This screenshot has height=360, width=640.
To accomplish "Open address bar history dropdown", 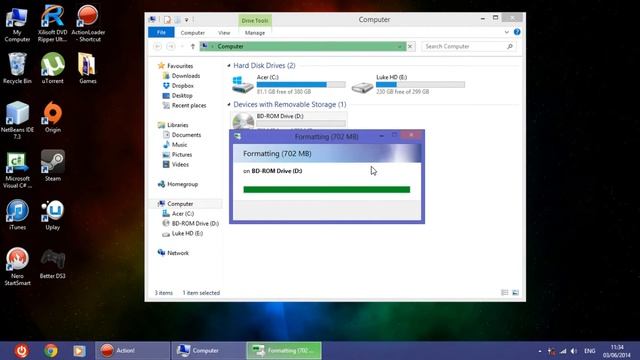I will tap(400, 47).
